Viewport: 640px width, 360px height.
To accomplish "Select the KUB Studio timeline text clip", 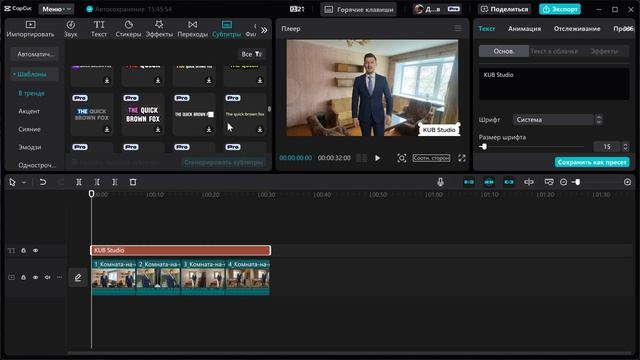I will pos(180,250).
